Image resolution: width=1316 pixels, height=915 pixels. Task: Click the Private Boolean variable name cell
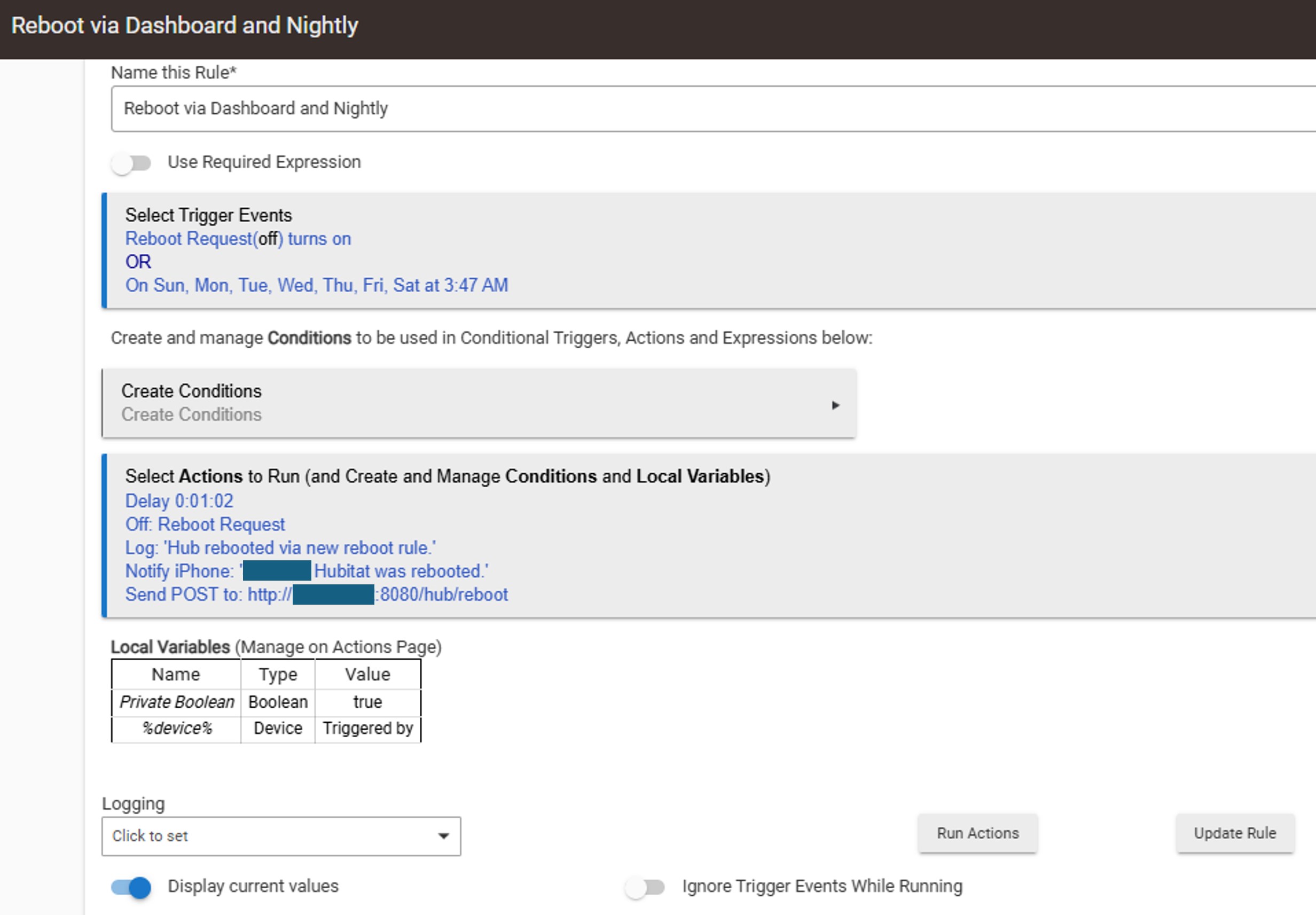click(177, 702)
